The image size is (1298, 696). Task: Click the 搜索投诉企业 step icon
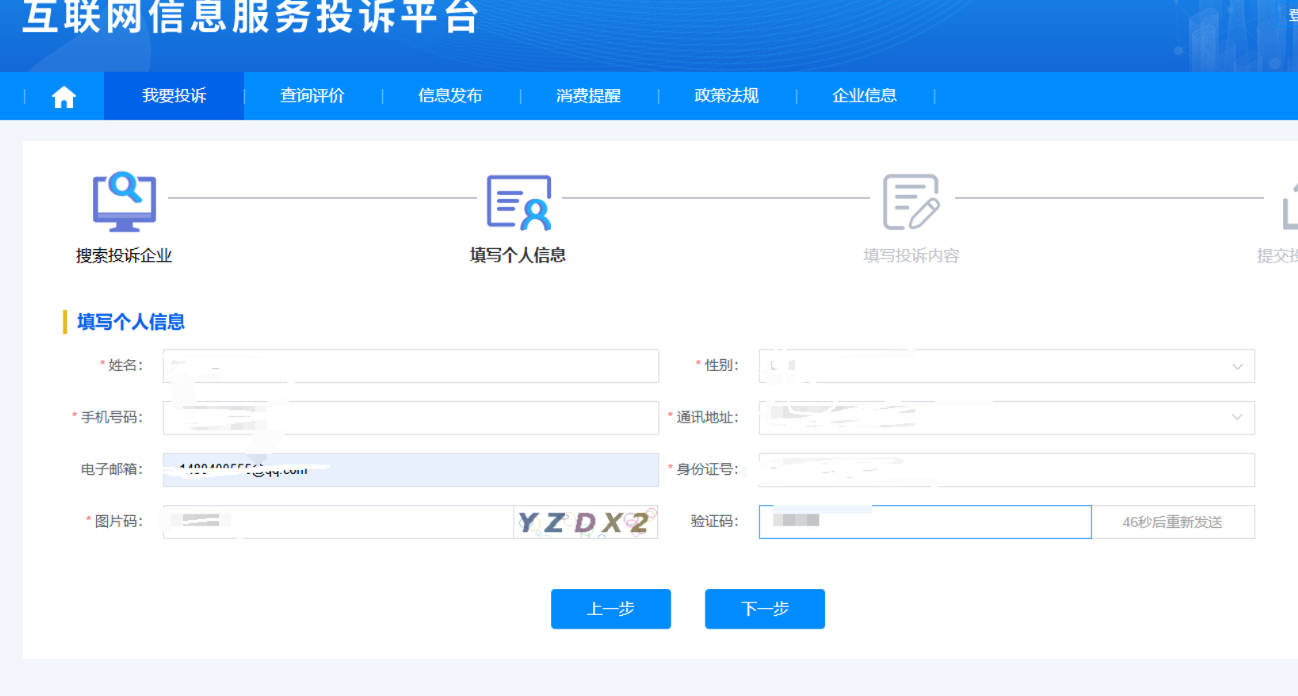click(124, 201)
